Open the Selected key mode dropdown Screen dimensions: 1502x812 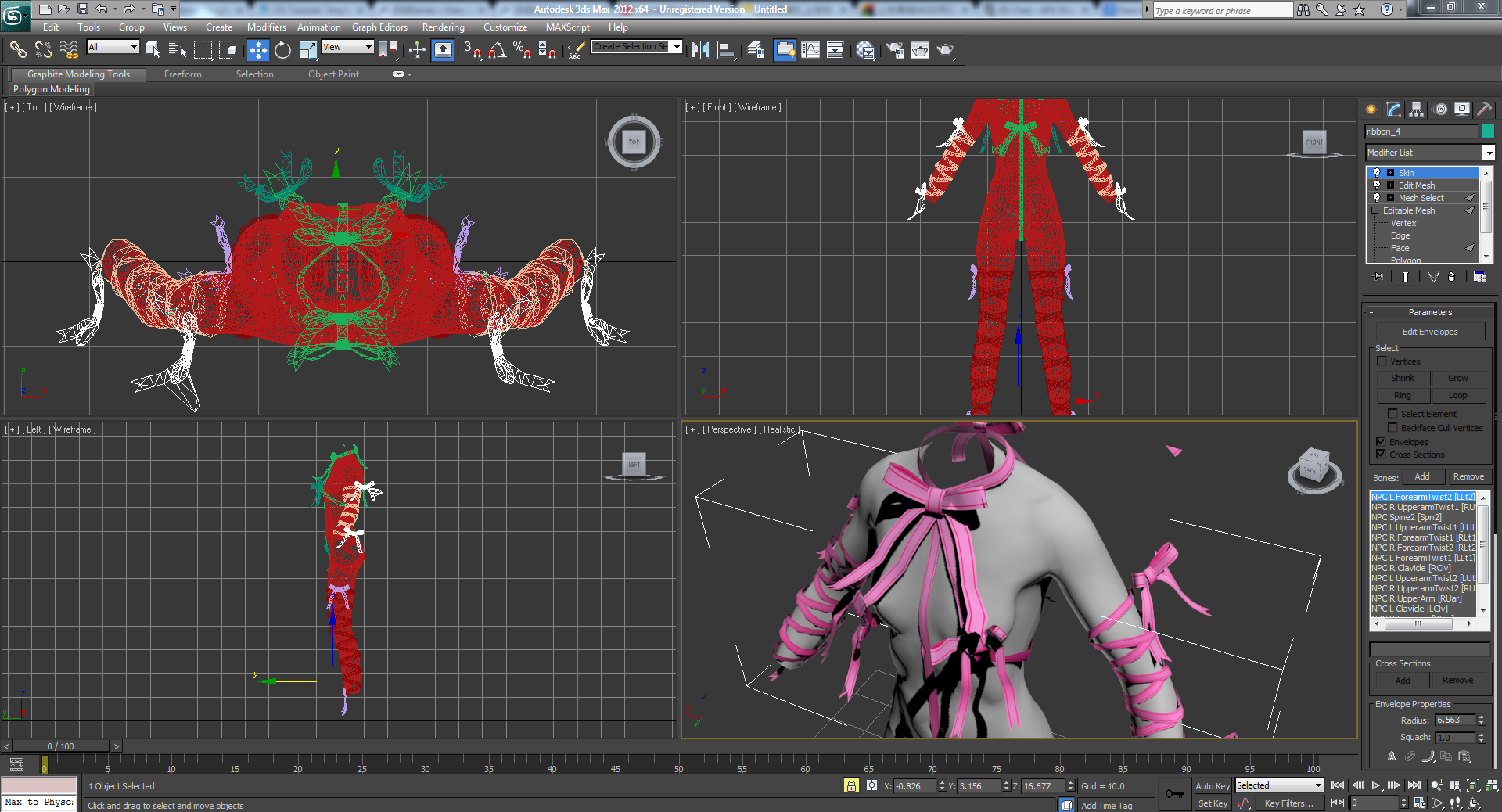1279,785
